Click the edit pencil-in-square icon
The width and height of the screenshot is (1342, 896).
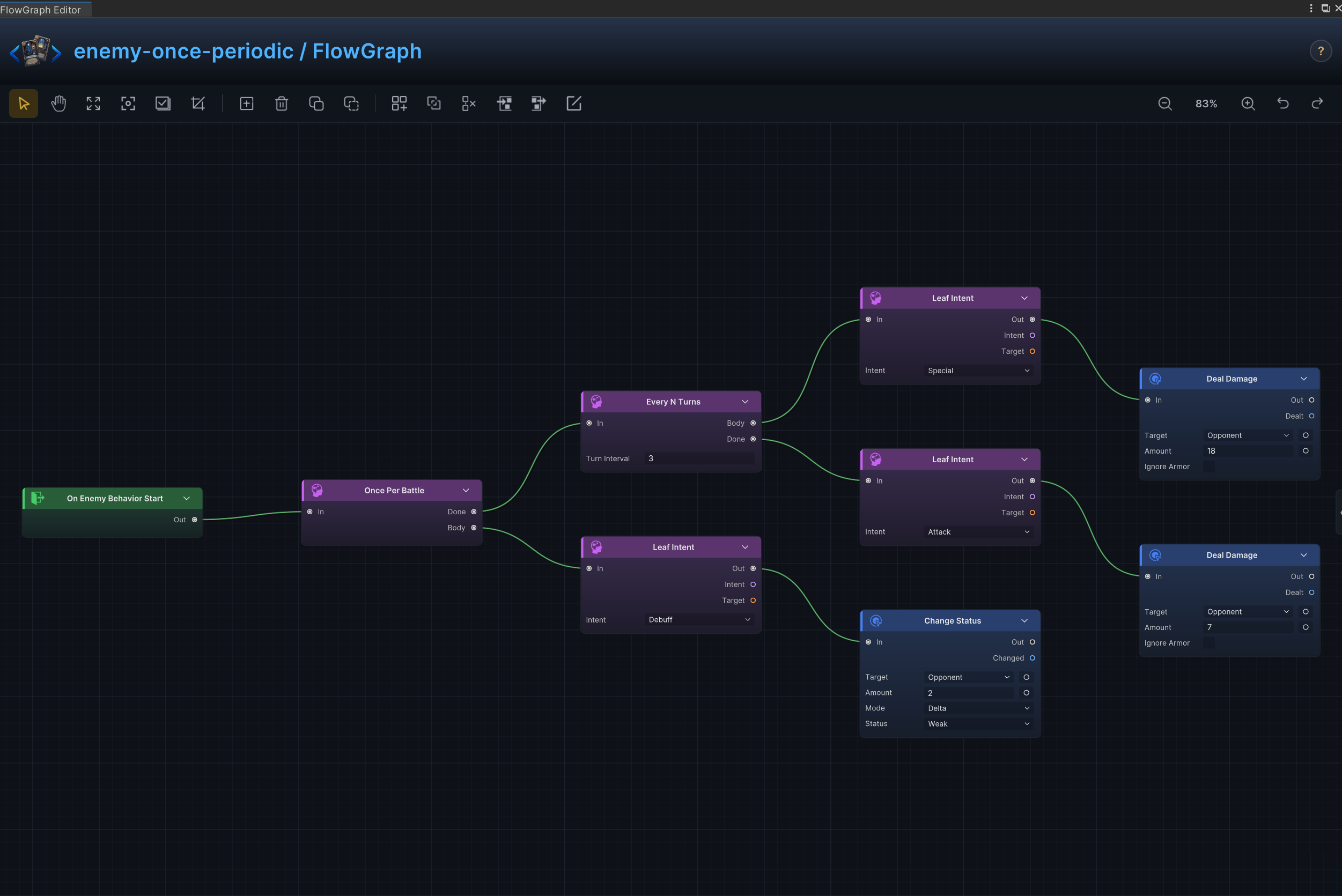[573, 103]
